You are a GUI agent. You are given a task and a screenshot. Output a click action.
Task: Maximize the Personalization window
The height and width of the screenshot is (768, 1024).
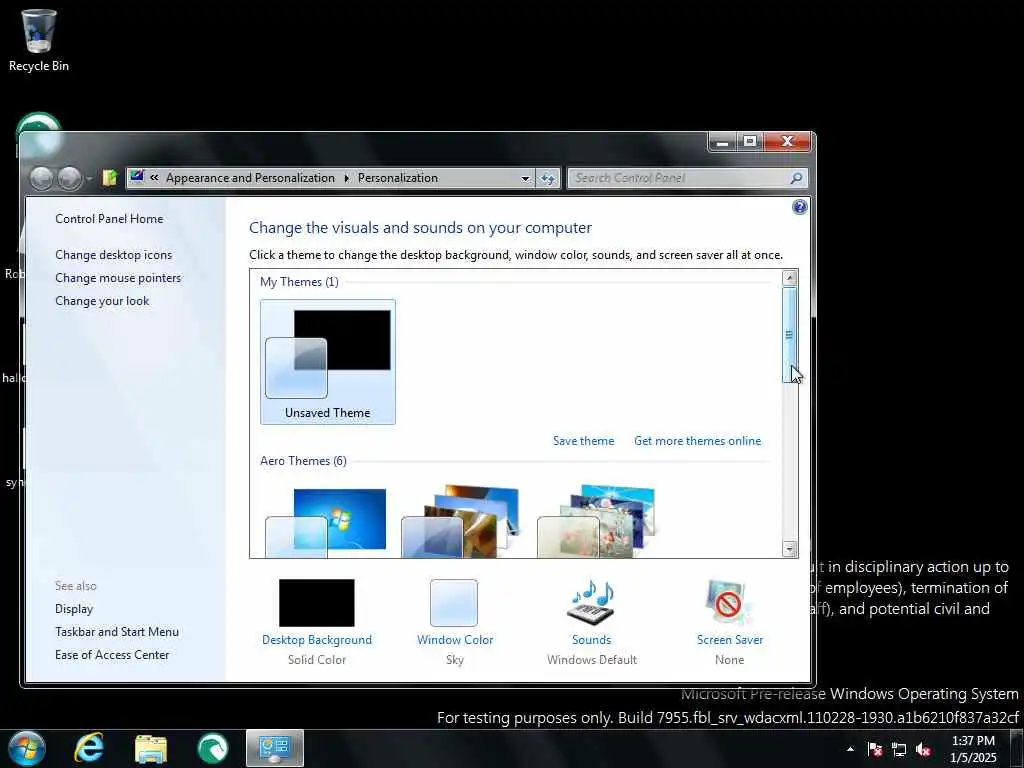[x=750, y=142]
